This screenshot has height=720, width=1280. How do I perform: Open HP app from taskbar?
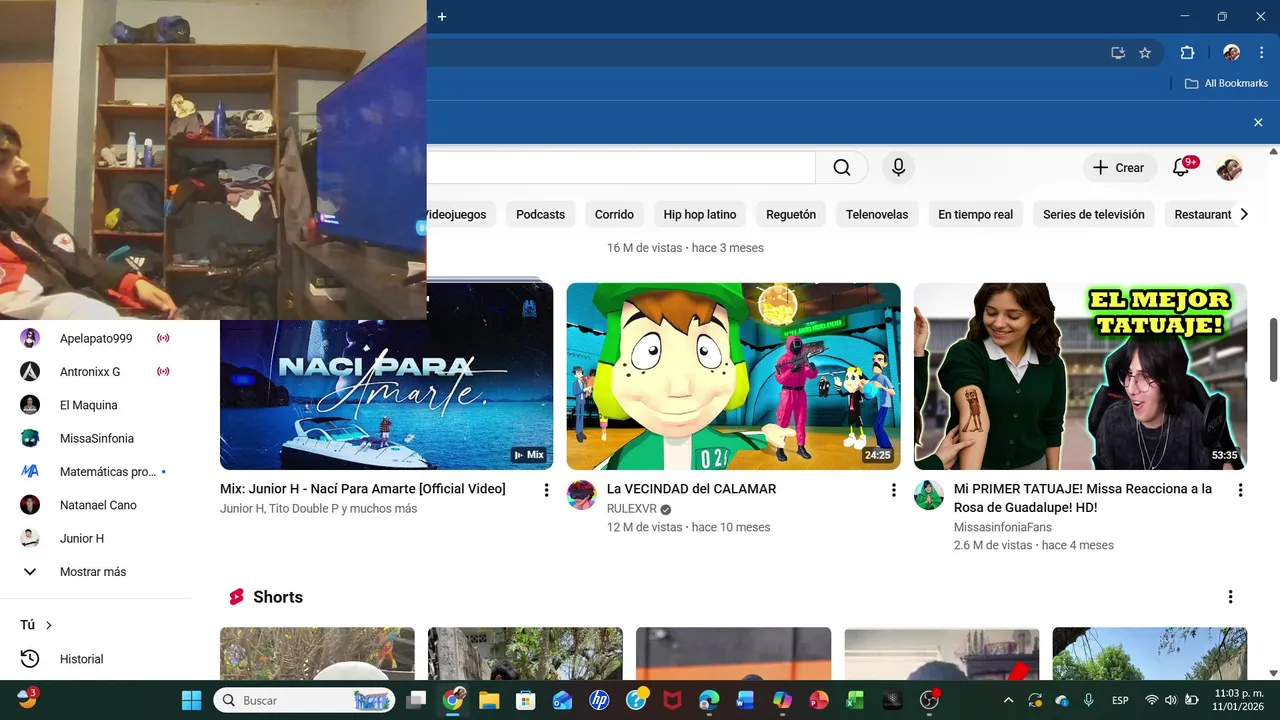pos(599,700)
